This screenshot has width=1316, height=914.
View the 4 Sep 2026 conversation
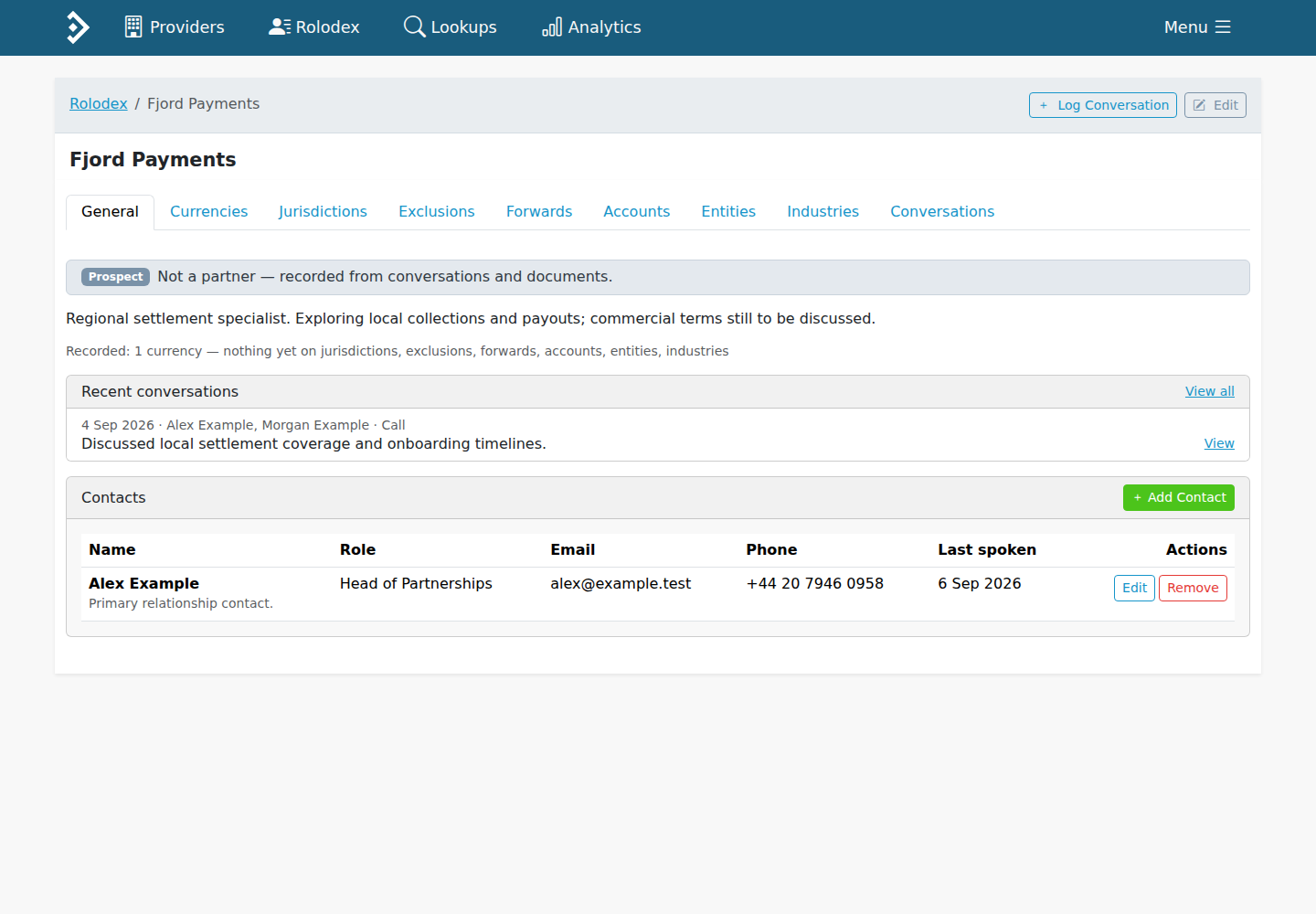coord(1219,443)
